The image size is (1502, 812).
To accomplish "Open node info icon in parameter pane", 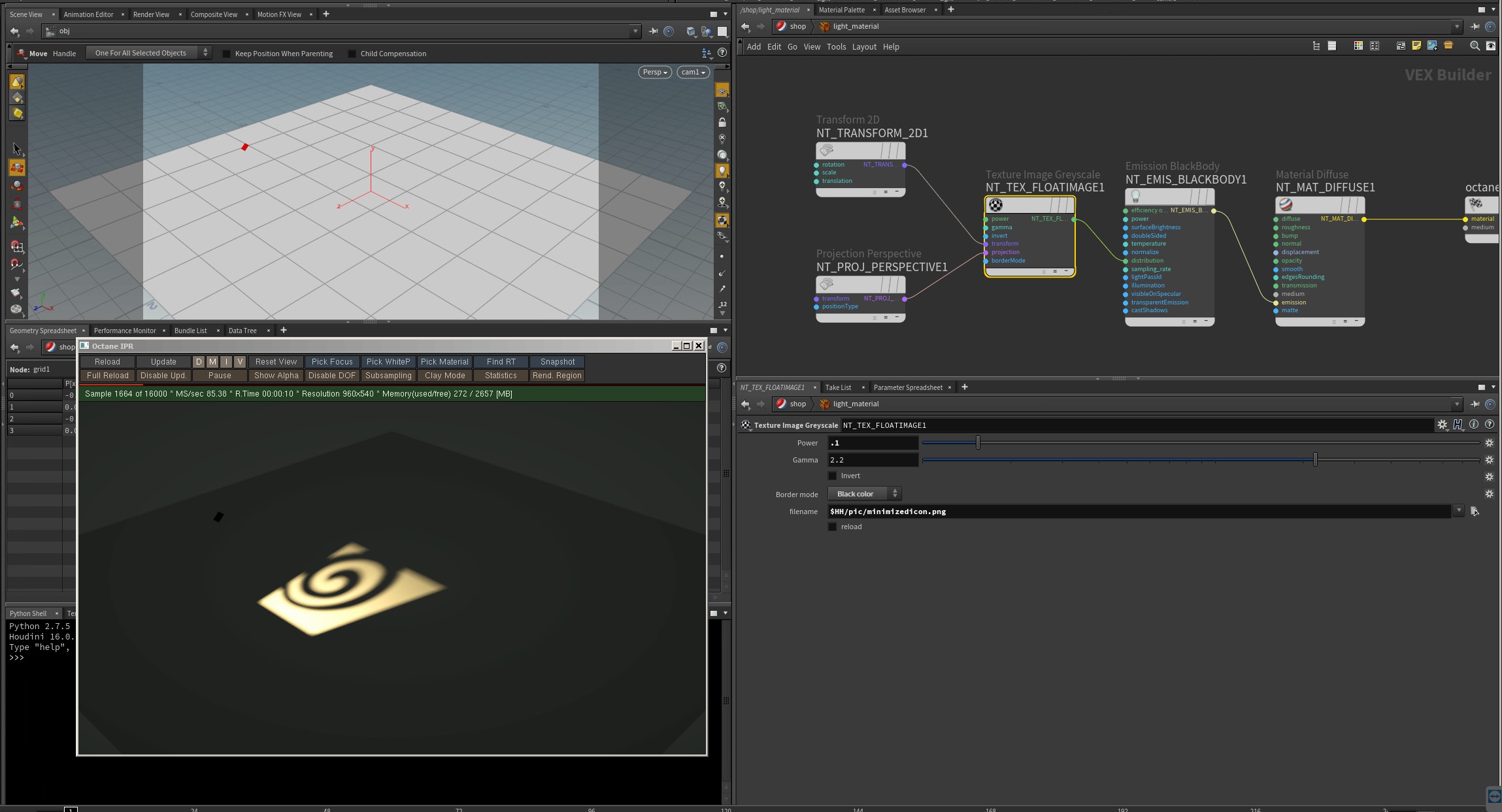I will tap(1473, 425).
